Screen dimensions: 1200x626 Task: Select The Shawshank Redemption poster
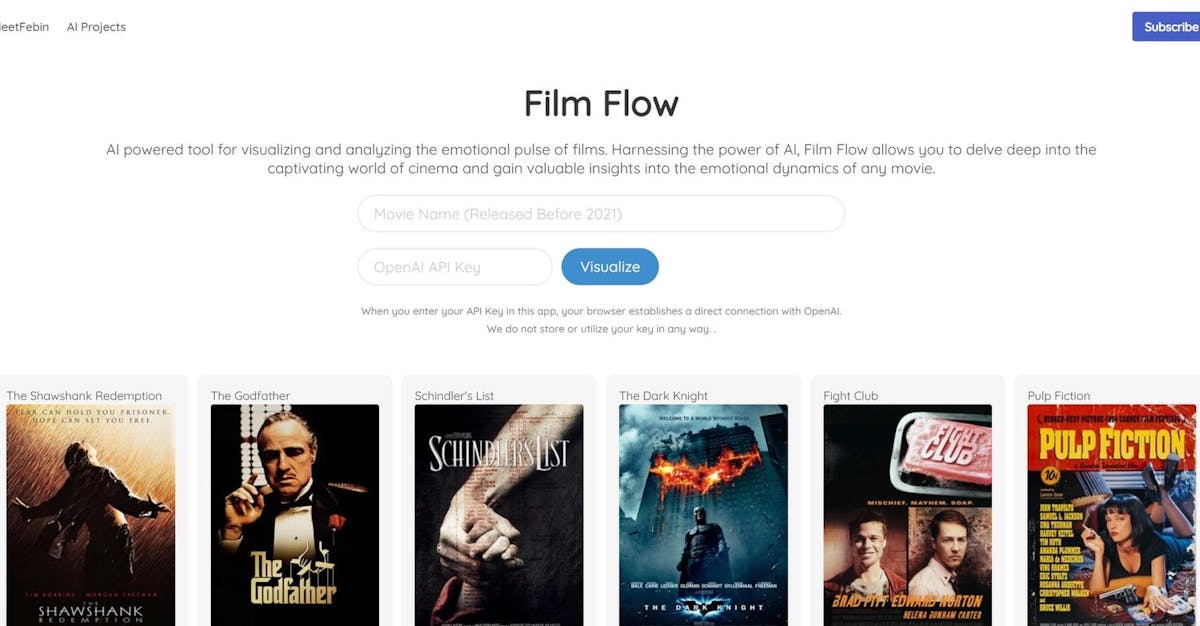point(91,515)
